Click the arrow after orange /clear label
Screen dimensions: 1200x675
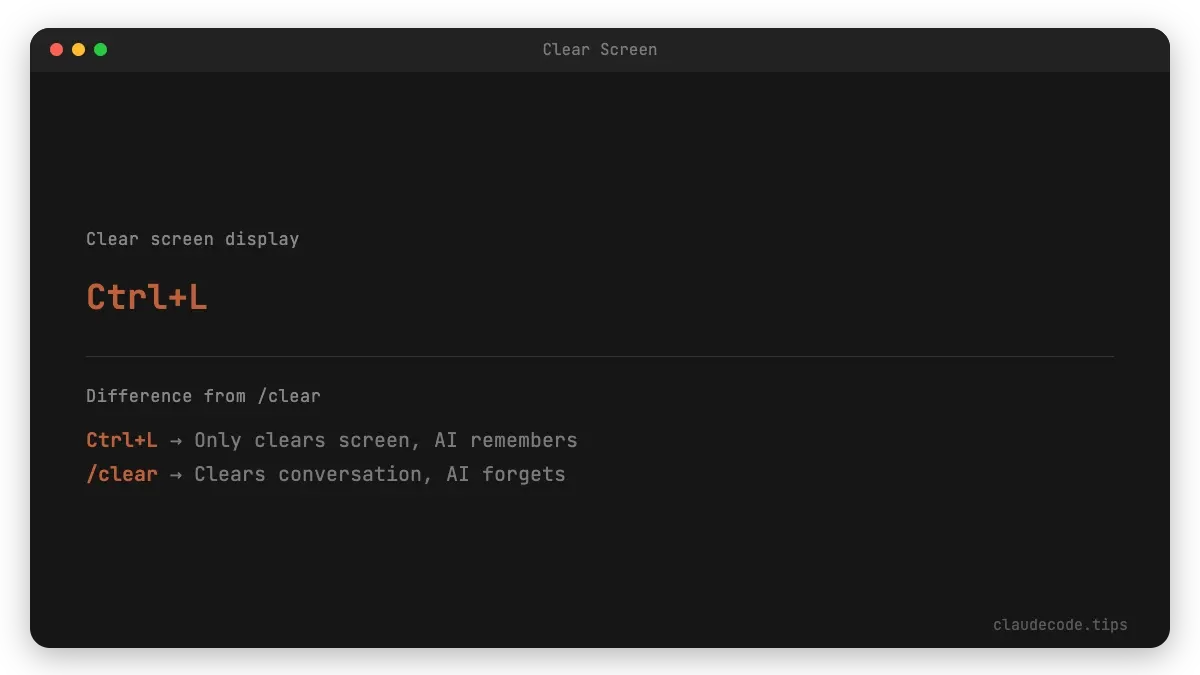[176, 475]
